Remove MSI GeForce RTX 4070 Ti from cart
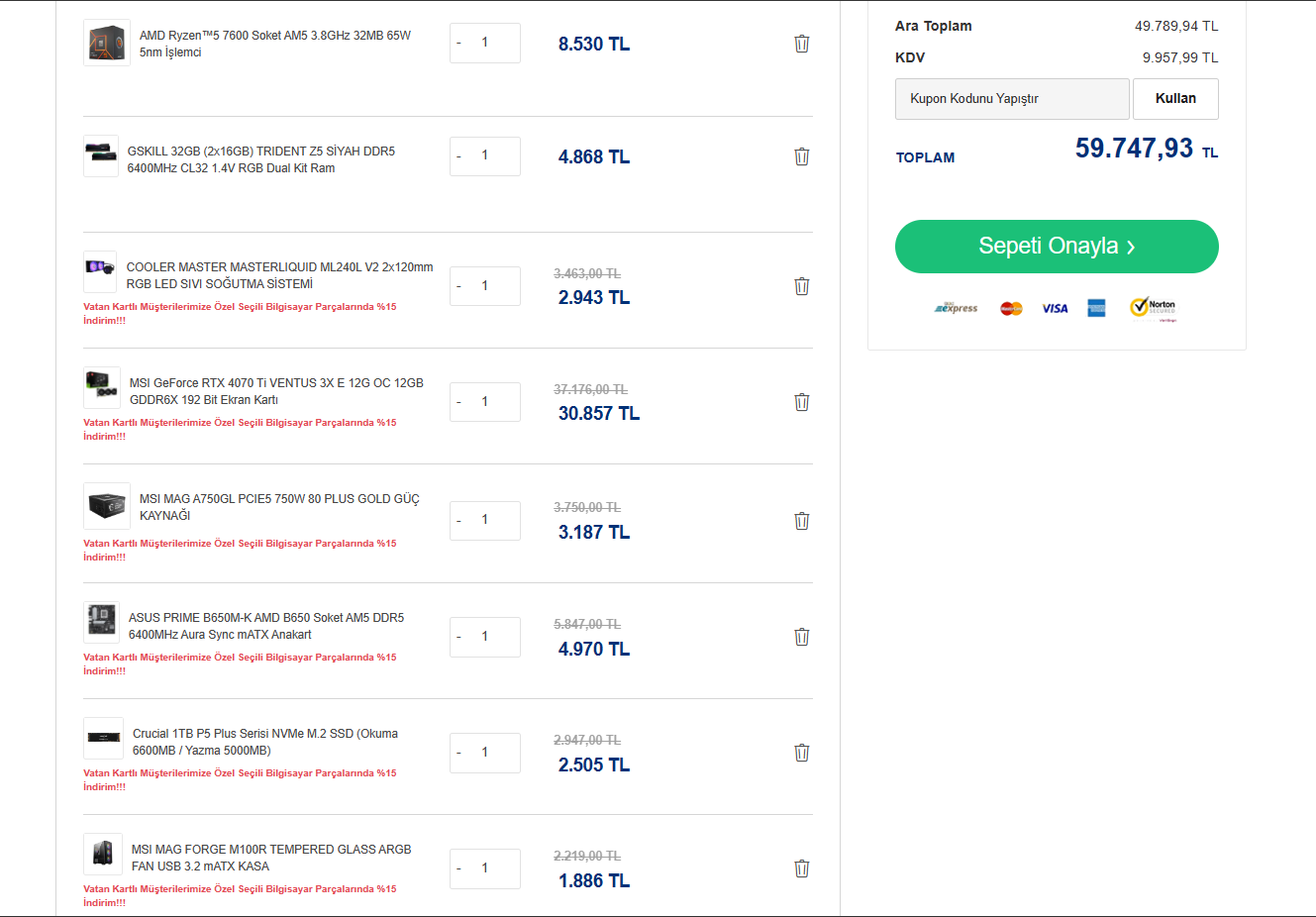Screen dimensions: 1316x917 tap(802, 402)
